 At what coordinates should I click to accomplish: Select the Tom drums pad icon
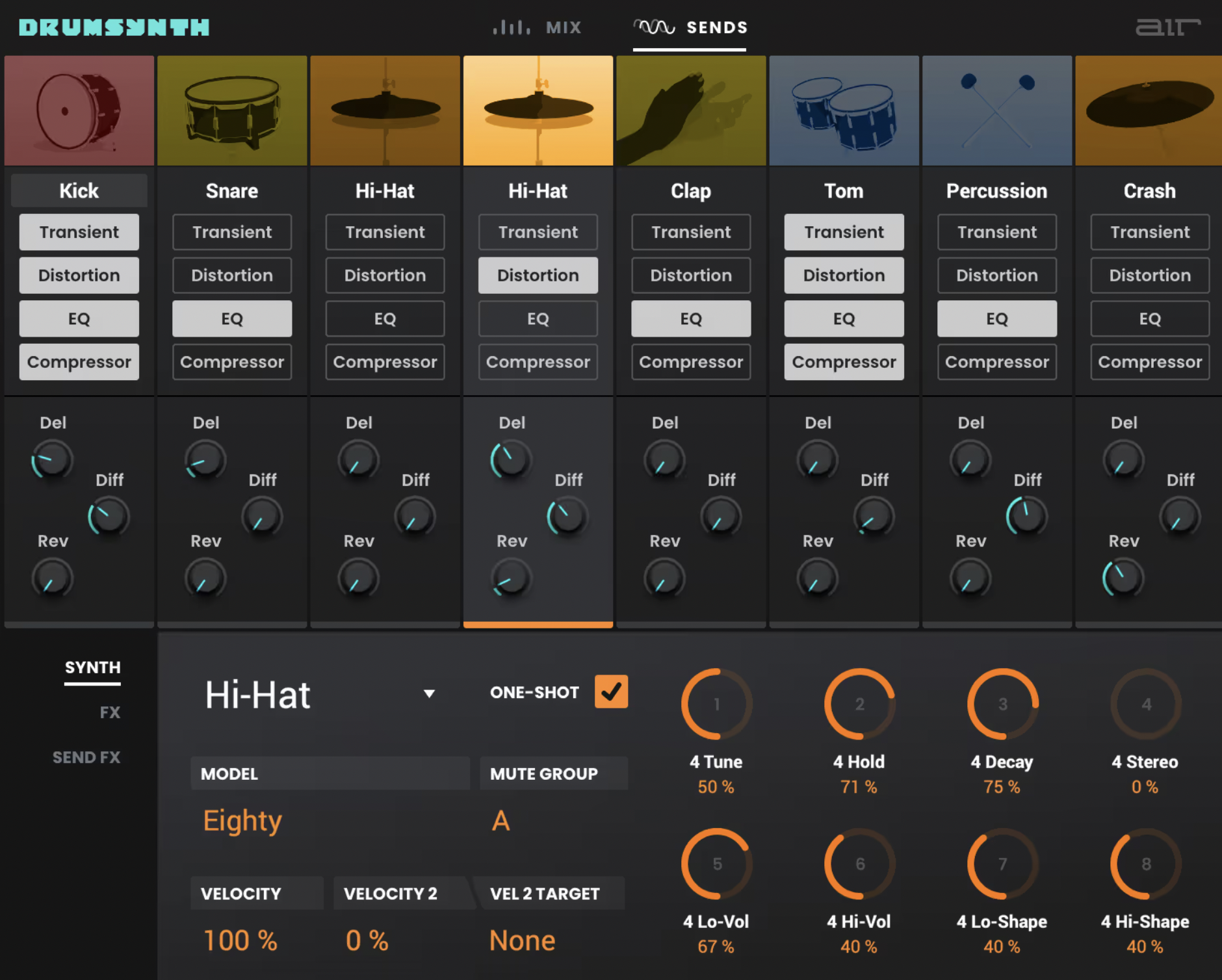843,109
